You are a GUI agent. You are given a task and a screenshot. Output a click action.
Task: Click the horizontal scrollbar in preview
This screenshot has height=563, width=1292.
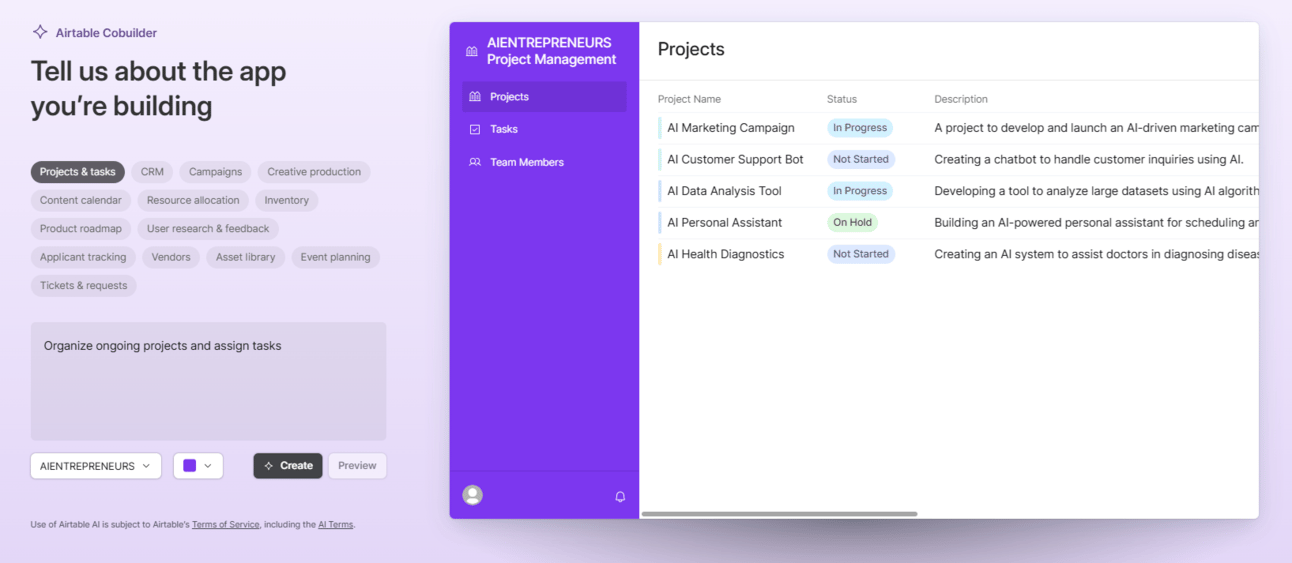[779, 514]
